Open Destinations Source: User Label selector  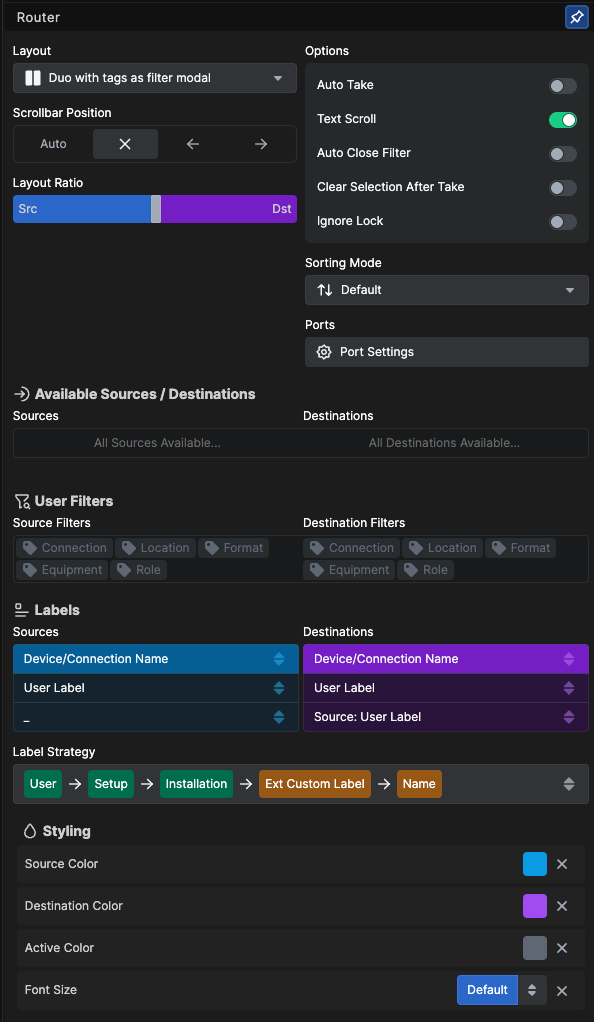pos(446,717)
